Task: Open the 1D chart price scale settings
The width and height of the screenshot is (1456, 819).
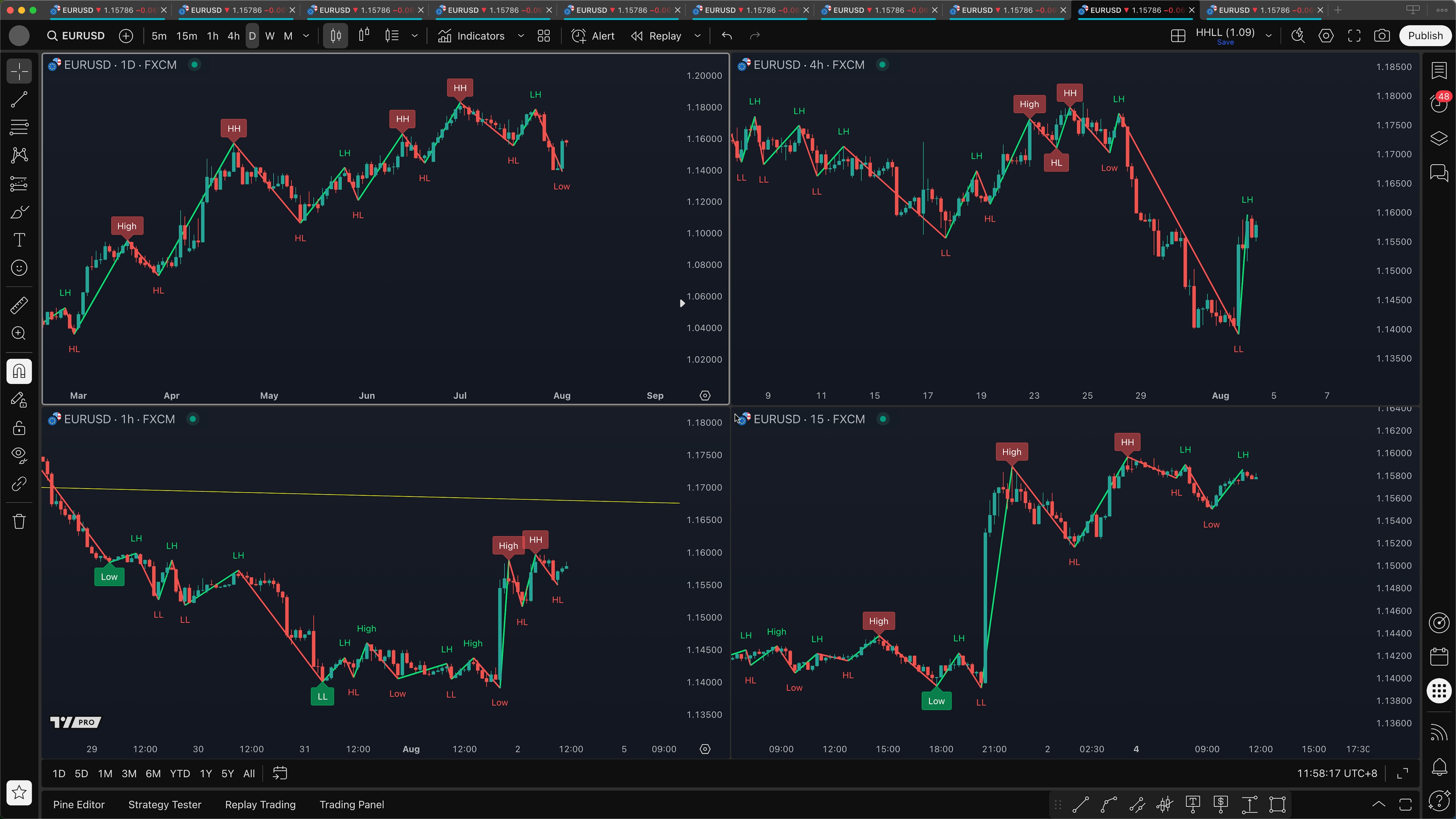Action: [705, 395]
